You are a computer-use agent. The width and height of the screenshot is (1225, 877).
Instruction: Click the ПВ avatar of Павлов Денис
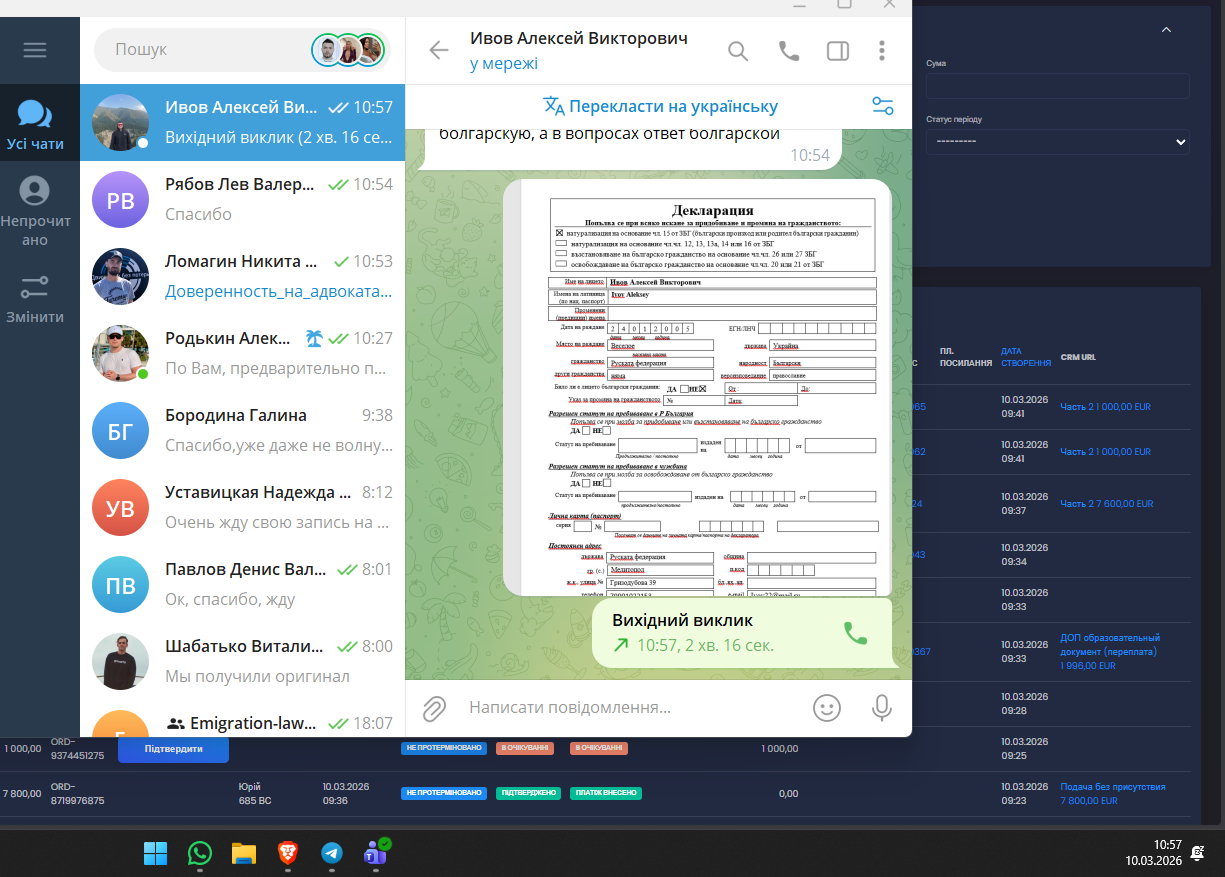pyautogui.click(x=120, y=585)
